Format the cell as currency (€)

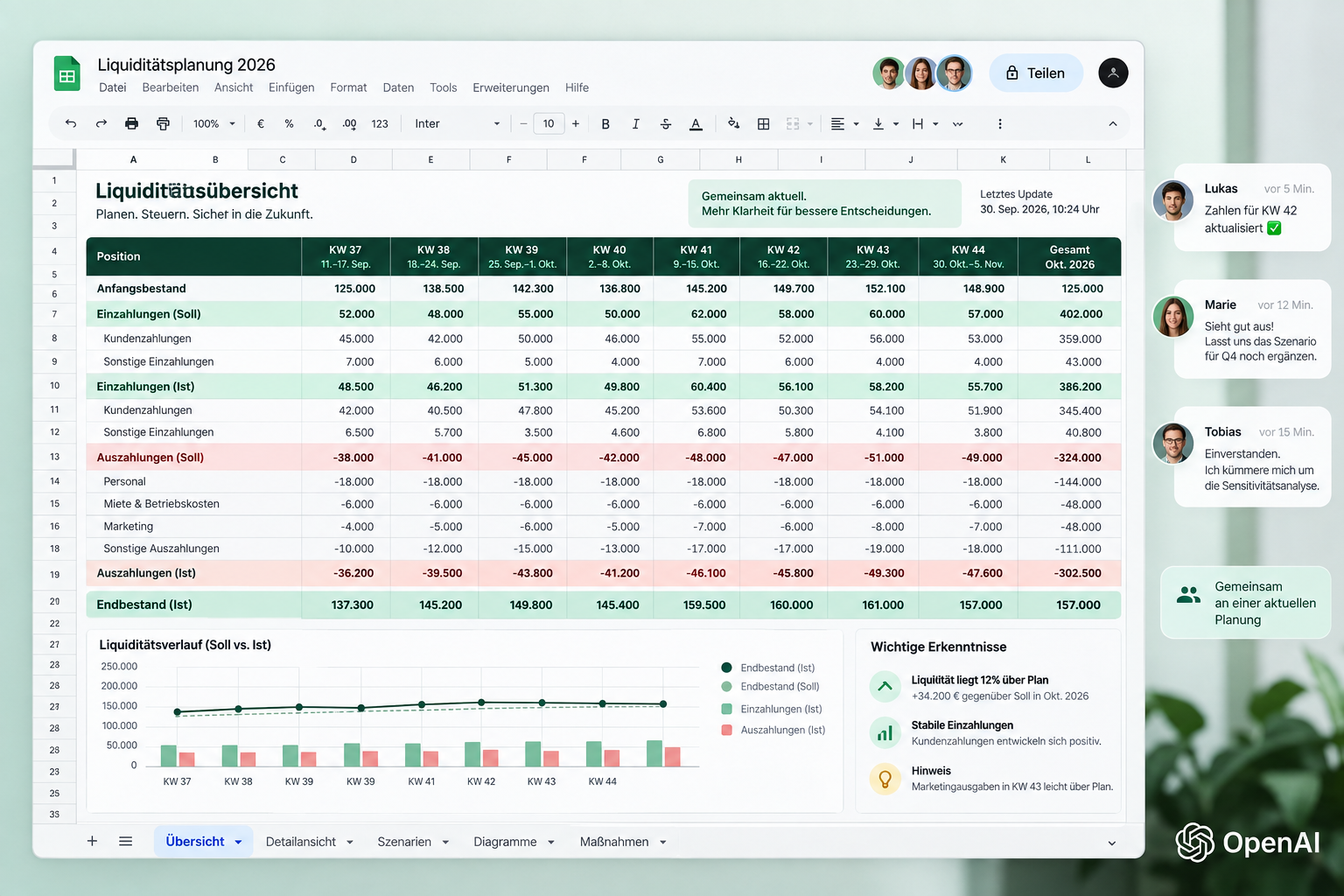pyautogui.click(x=261, y=123)
